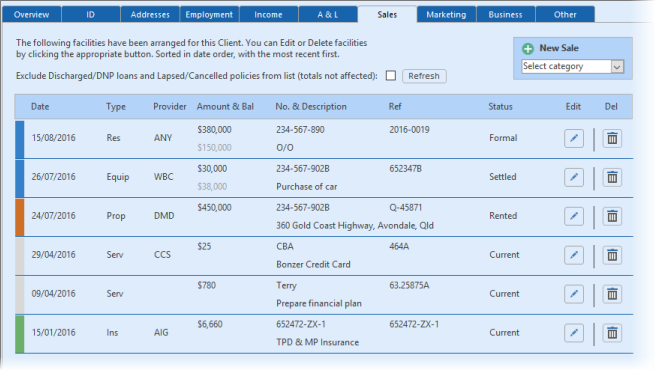Click the $6,660 amount value
The image size is (656, 371).
(x=210, y=325)
